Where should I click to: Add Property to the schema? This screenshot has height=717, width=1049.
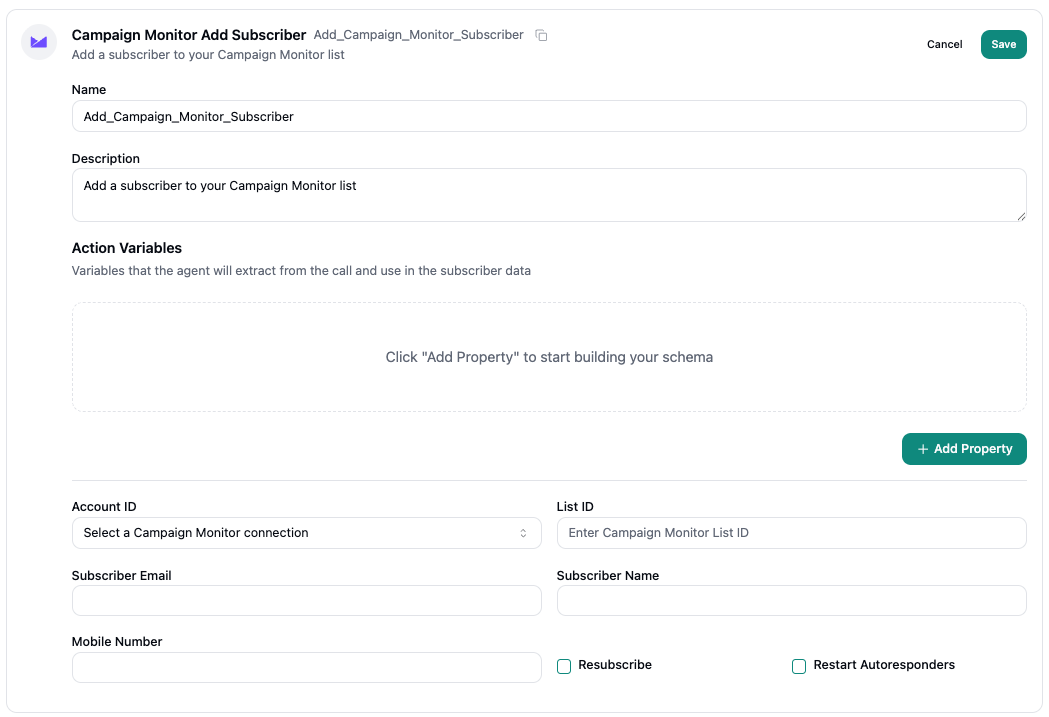(x=964, y=449)
